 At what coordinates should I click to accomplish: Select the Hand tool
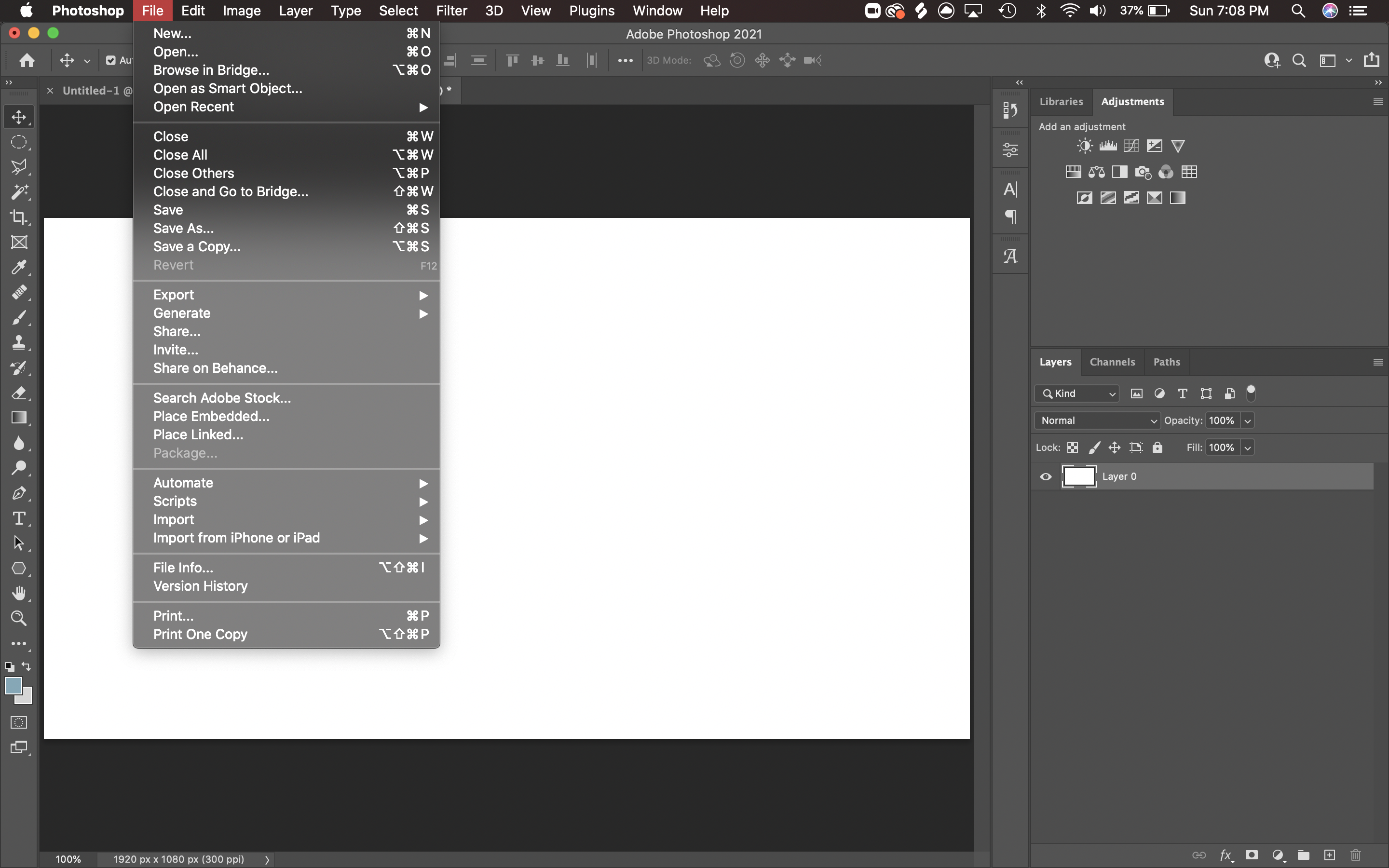click(x=19, y=593)
